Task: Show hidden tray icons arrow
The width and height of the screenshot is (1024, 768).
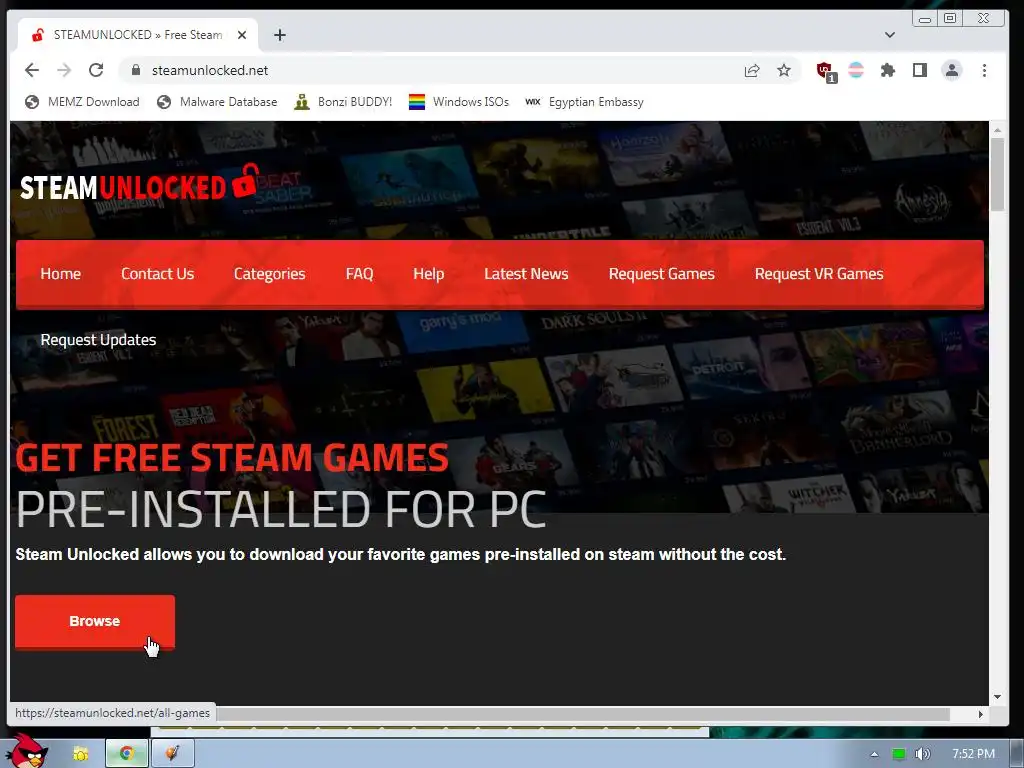Action: (874, 754)
